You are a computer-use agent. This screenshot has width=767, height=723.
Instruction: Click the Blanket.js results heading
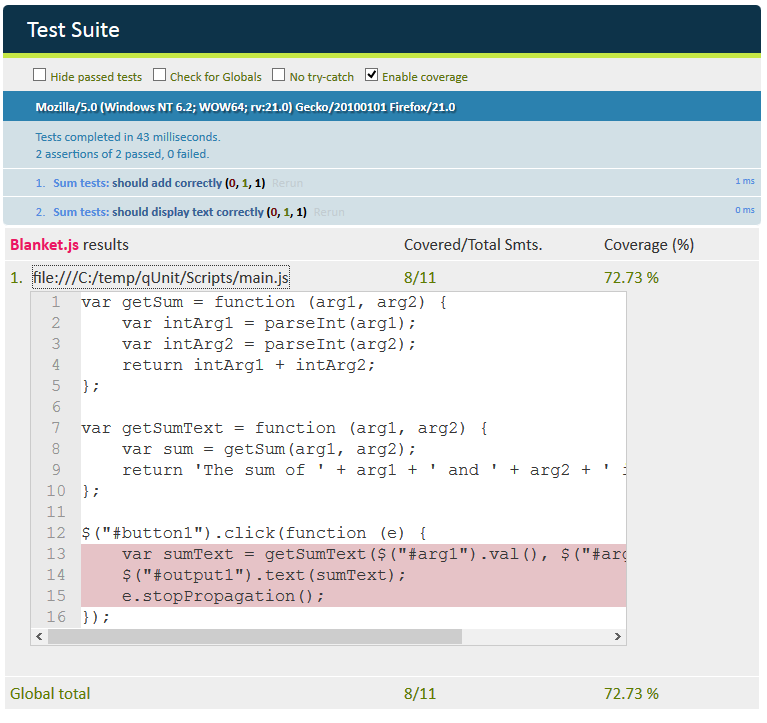pyautogui.click(x=69, y=245)
